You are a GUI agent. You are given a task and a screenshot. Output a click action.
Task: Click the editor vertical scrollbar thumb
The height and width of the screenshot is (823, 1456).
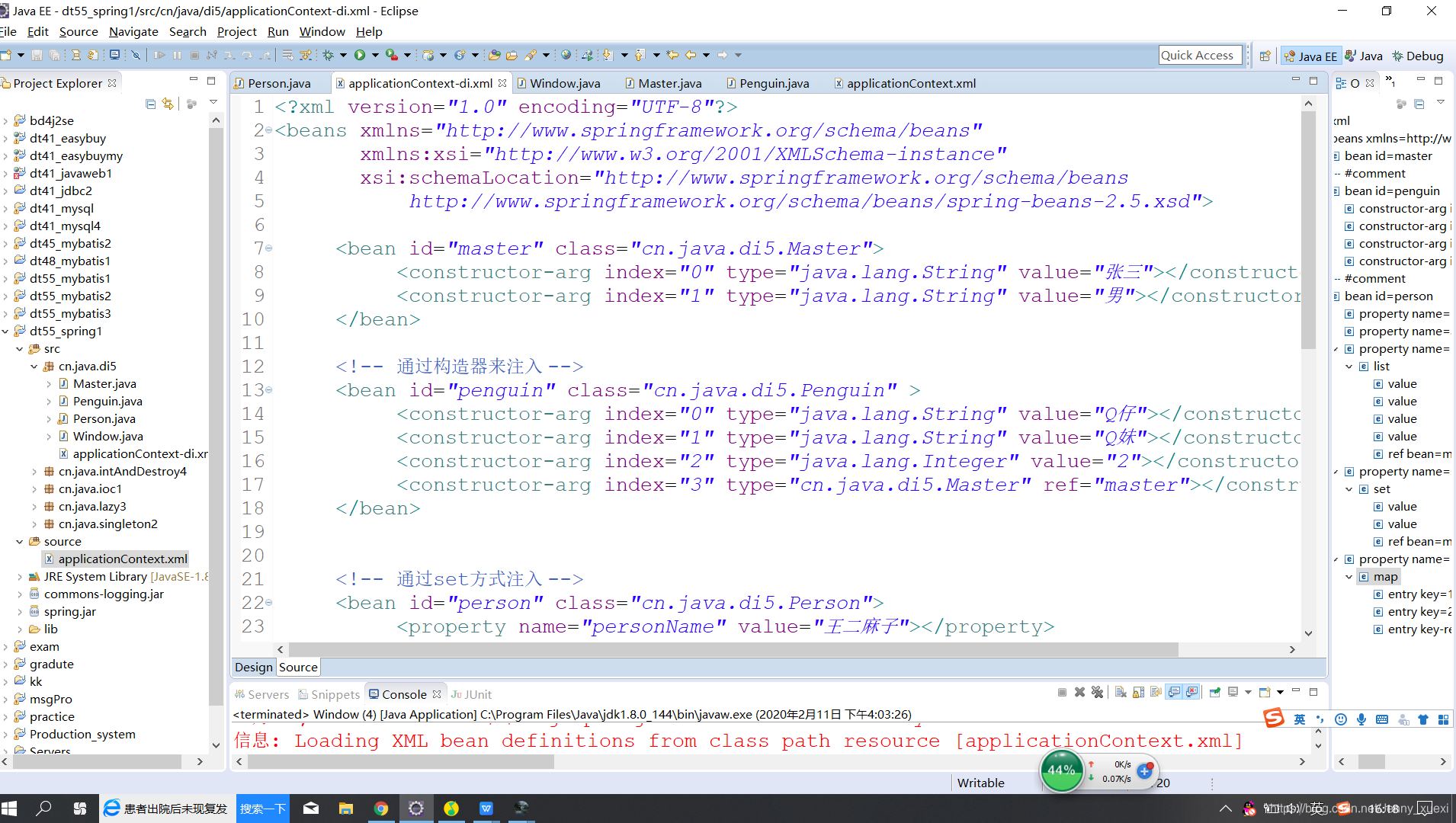tap(1308, 229)
